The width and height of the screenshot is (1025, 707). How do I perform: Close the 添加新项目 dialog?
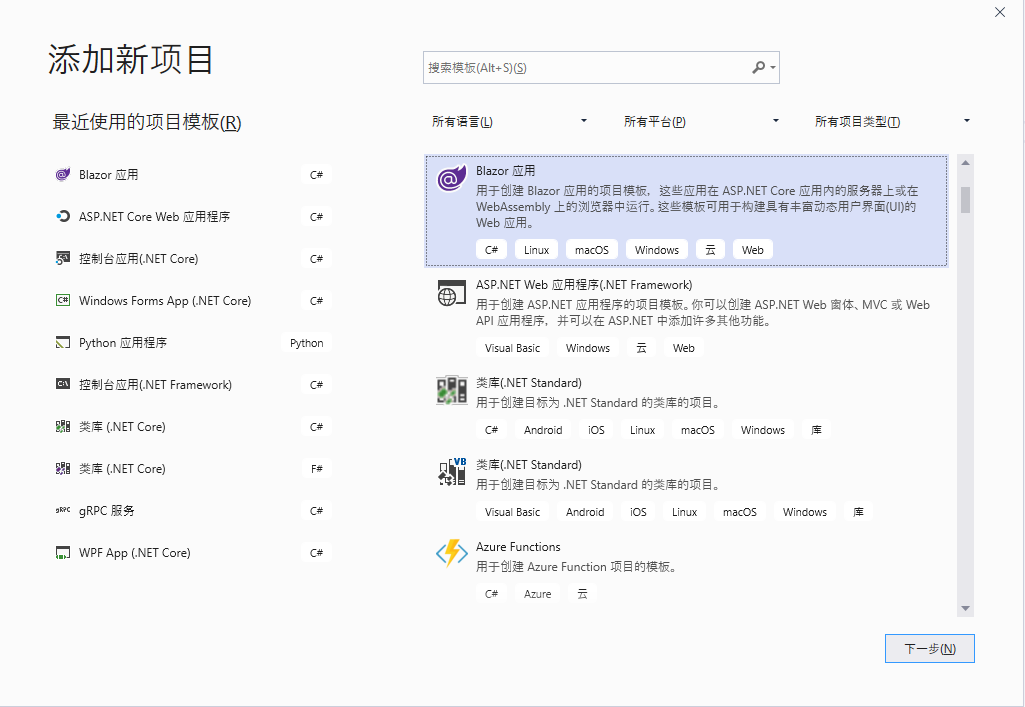coord(1000,12)
